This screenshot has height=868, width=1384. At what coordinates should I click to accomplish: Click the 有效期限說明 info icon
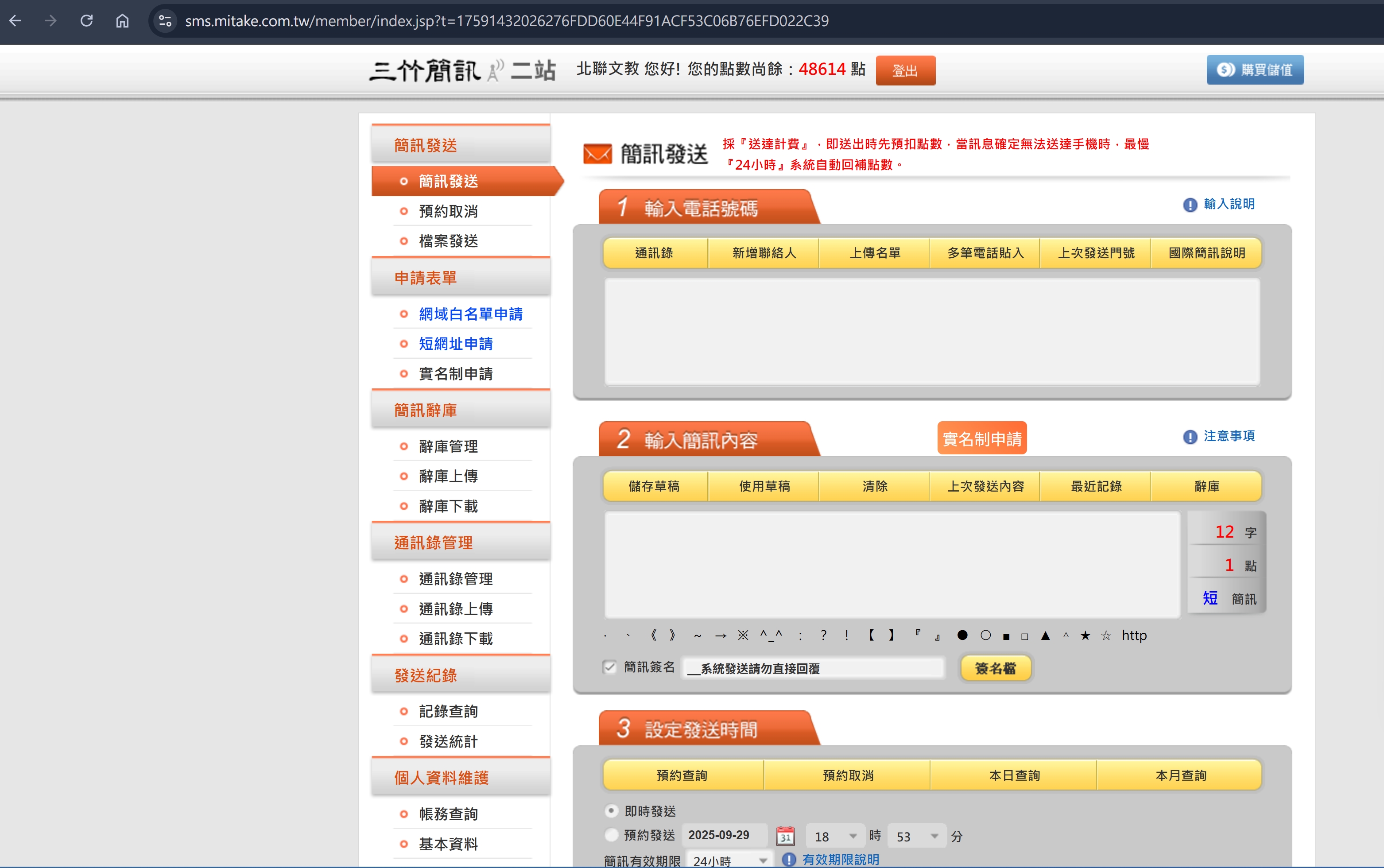pyautogui.click(x=789, y=860)
